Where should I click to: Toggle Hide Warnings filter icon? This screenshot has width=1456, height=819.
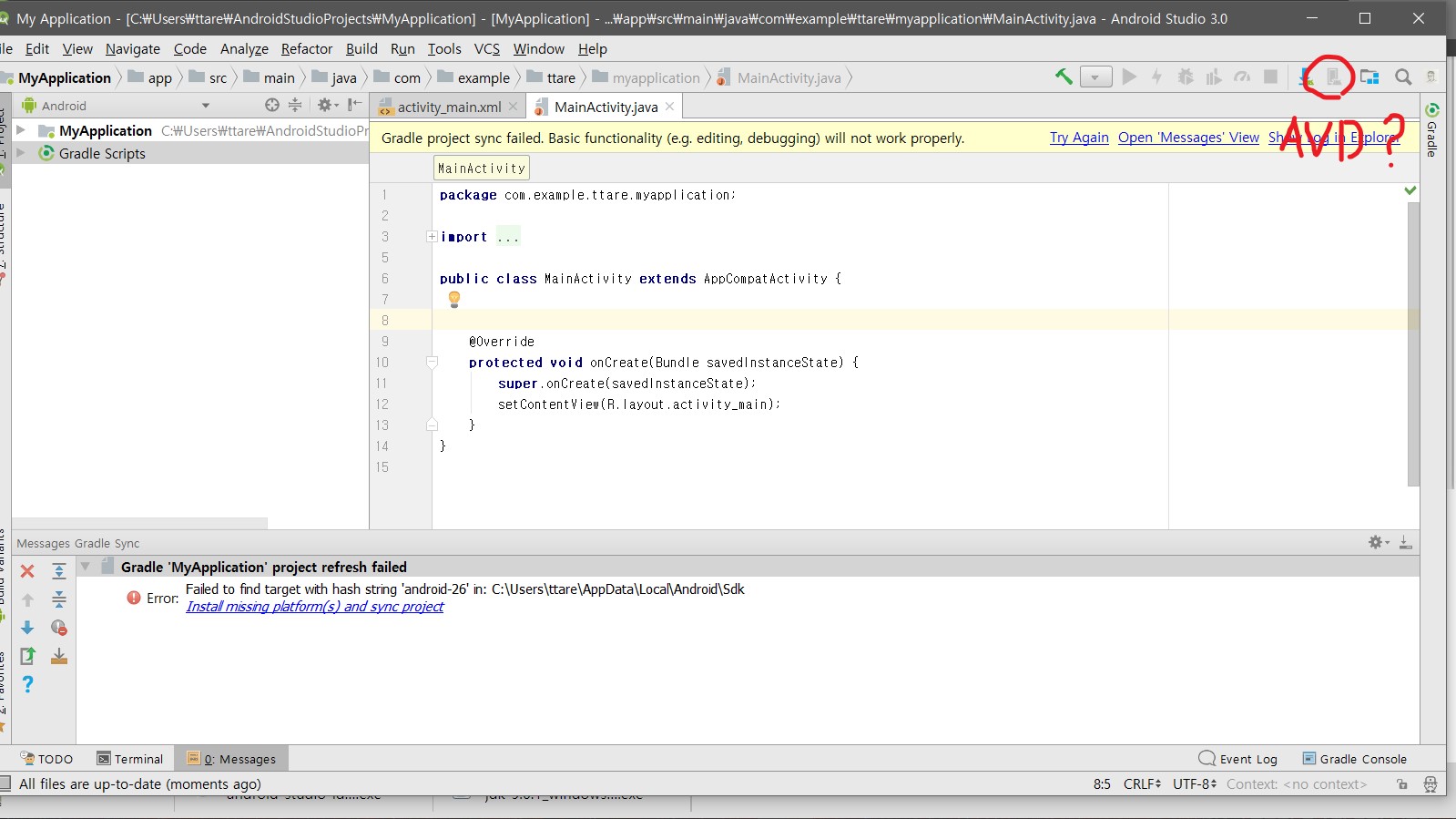pos(59,628)
